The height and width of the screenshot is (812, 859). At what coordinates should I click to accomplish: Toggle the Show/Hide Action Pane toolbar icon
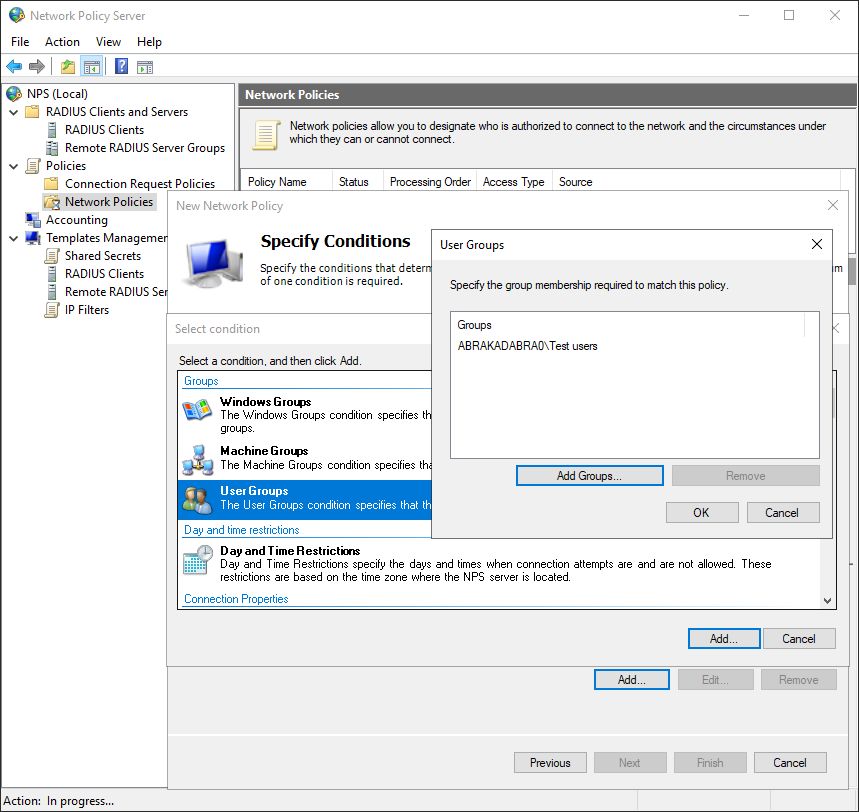[145, 67]
